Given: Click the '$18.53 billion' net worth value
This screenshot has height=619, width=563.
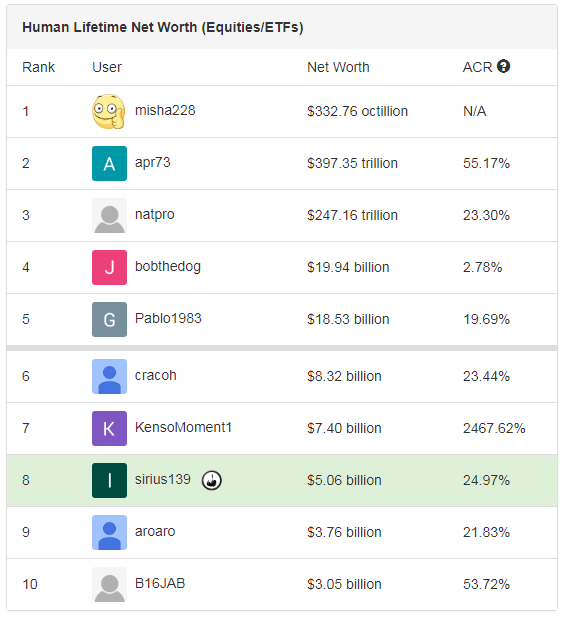Looking at the screenshot, I should [x=348, y=319].
